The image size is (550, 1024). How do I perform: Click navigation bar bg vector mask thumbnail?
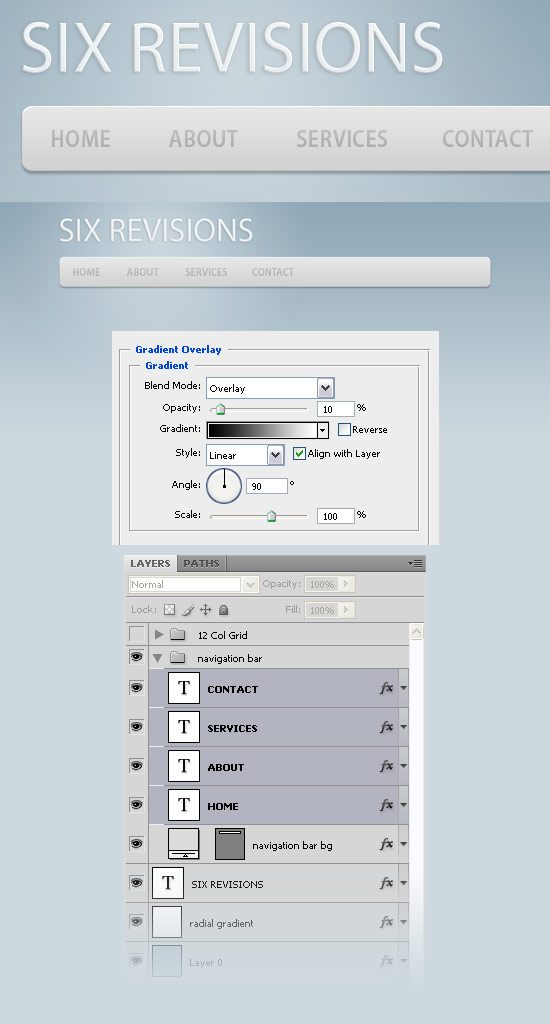tap(230, 844)
